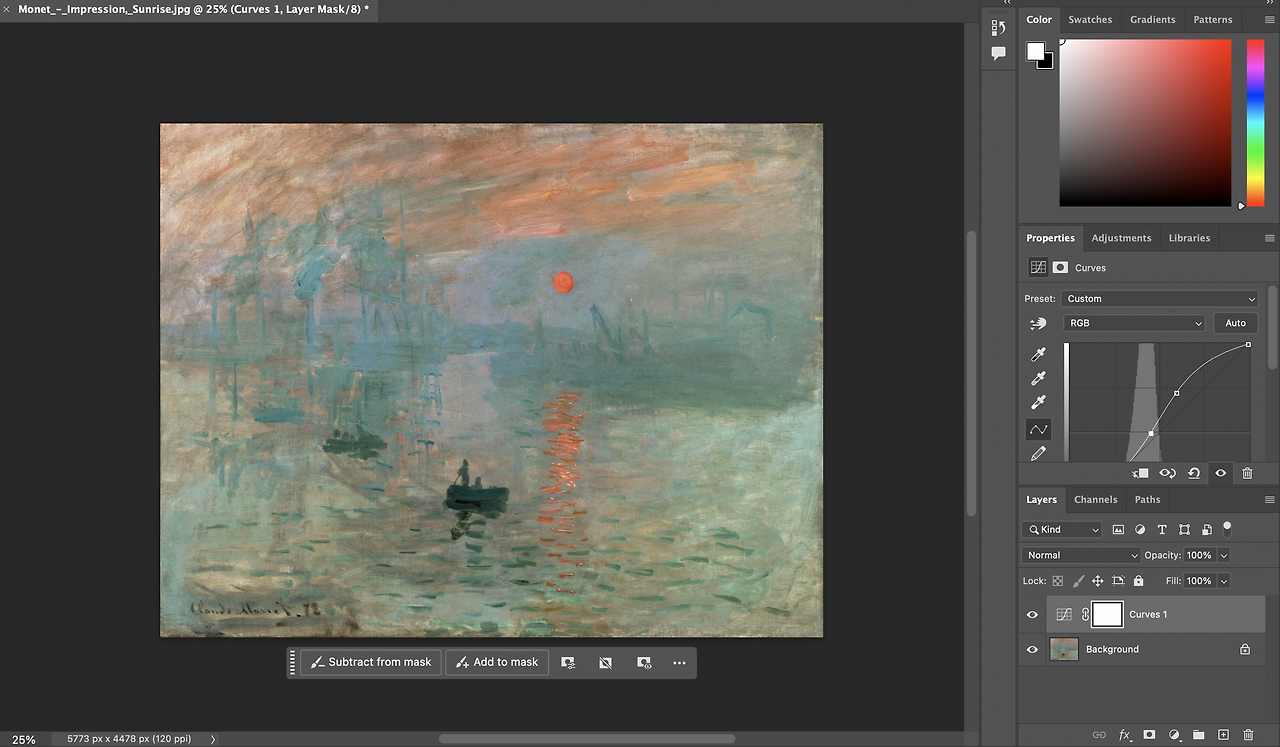The height and width of the screenshot is (747, 1280).
Task: Choose edit points to modify curve
Action: tap(1038, 429)
